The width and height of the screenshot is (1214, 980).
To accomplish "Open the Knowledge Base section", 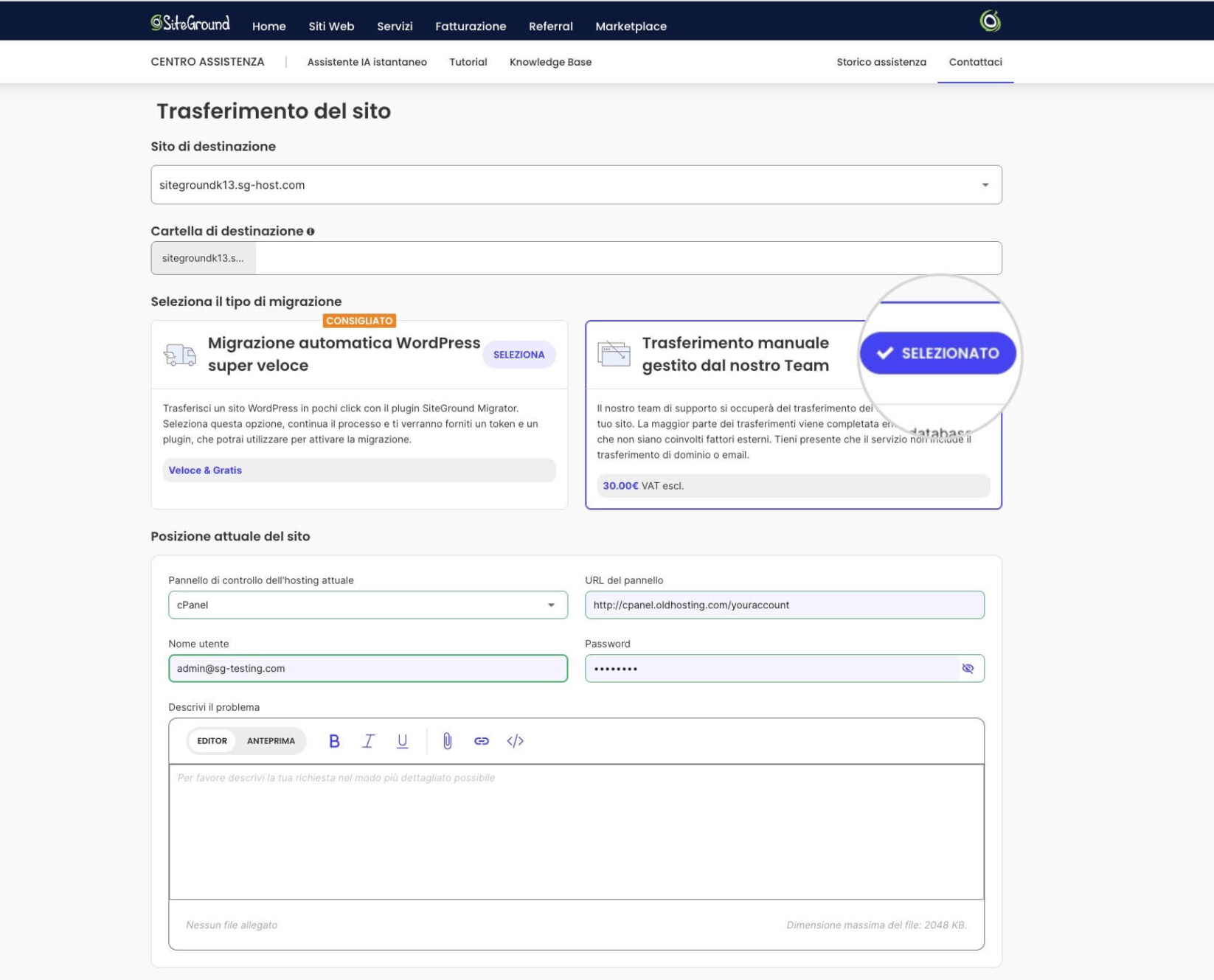I will click(550, 62).
